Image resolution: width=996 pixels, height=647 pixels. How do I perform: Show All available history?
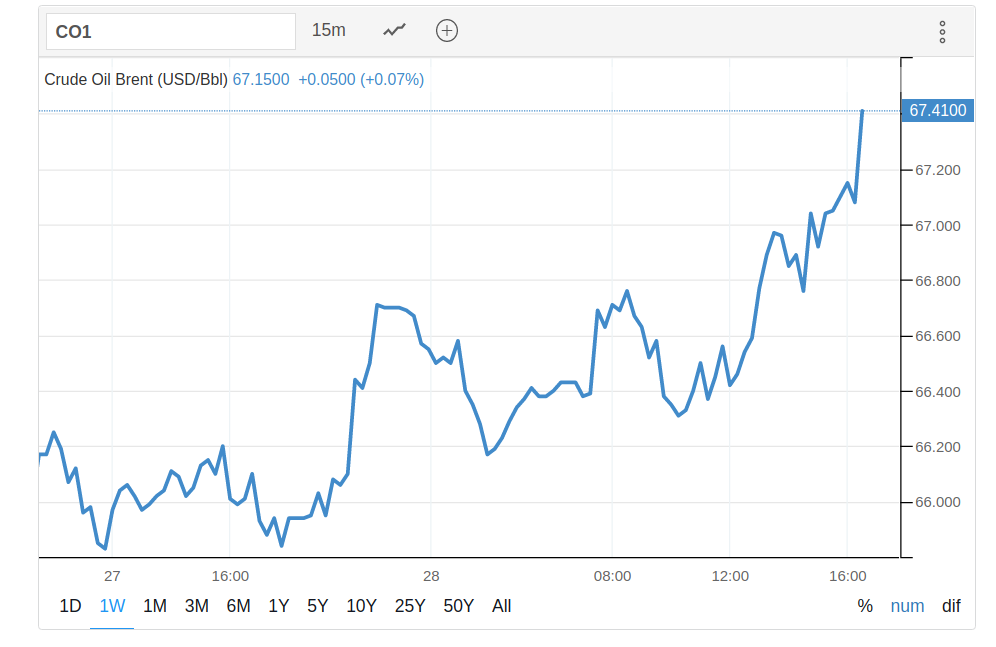point(502,606)
